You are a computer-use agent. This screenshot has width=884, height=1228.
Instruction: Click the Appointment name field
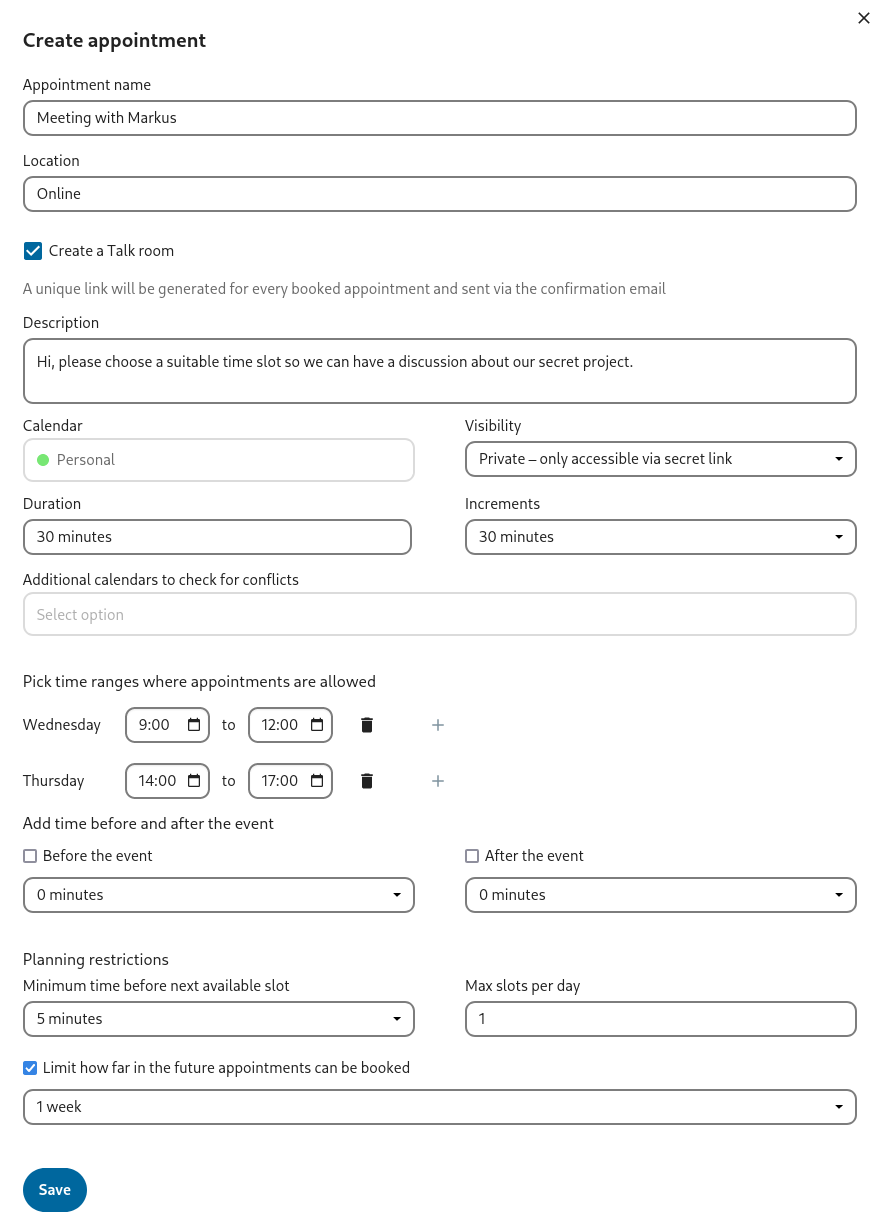click(x=439, y=118)
